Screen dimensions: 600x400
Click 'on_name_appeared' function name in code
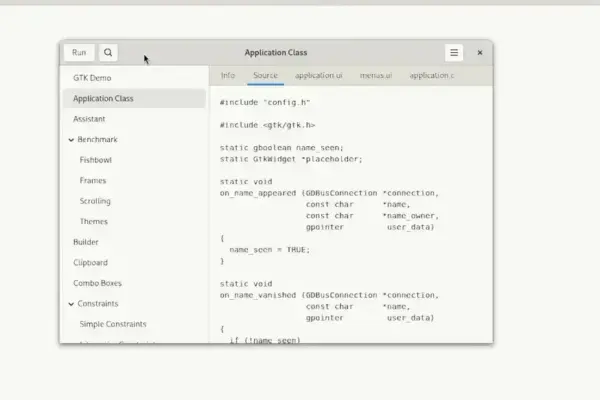(258, 193)
